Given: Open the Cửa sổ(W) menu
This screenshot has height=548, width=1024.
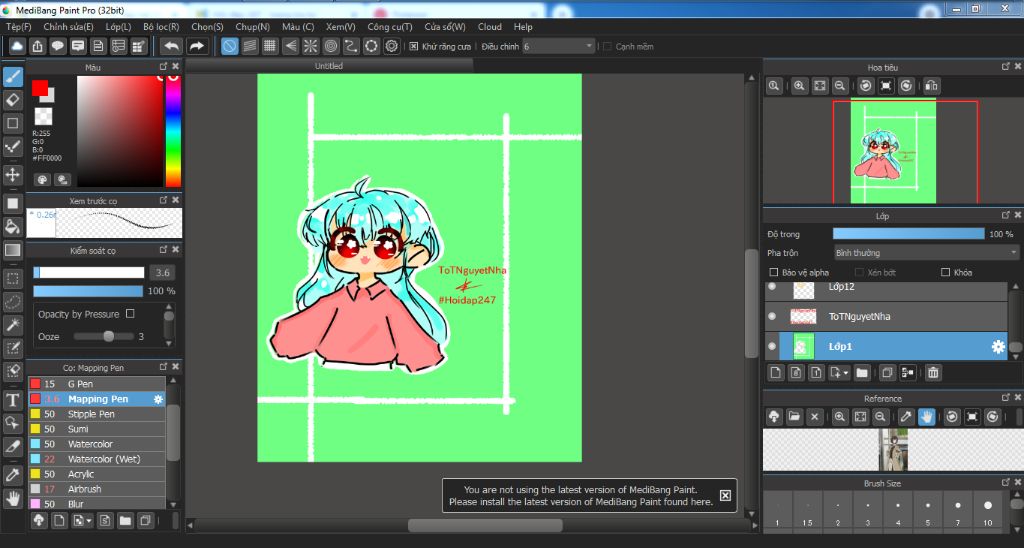Looking at the screenshot, I should coord(445,27).
